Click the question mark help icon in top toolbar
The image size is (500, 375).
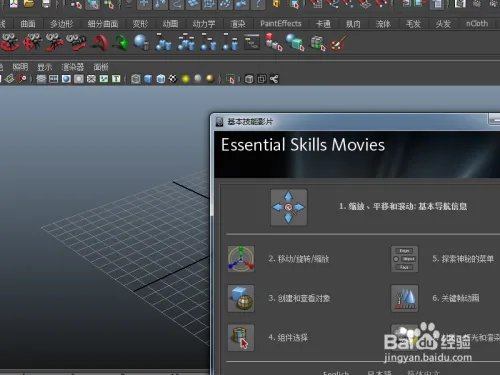(258, 4)
